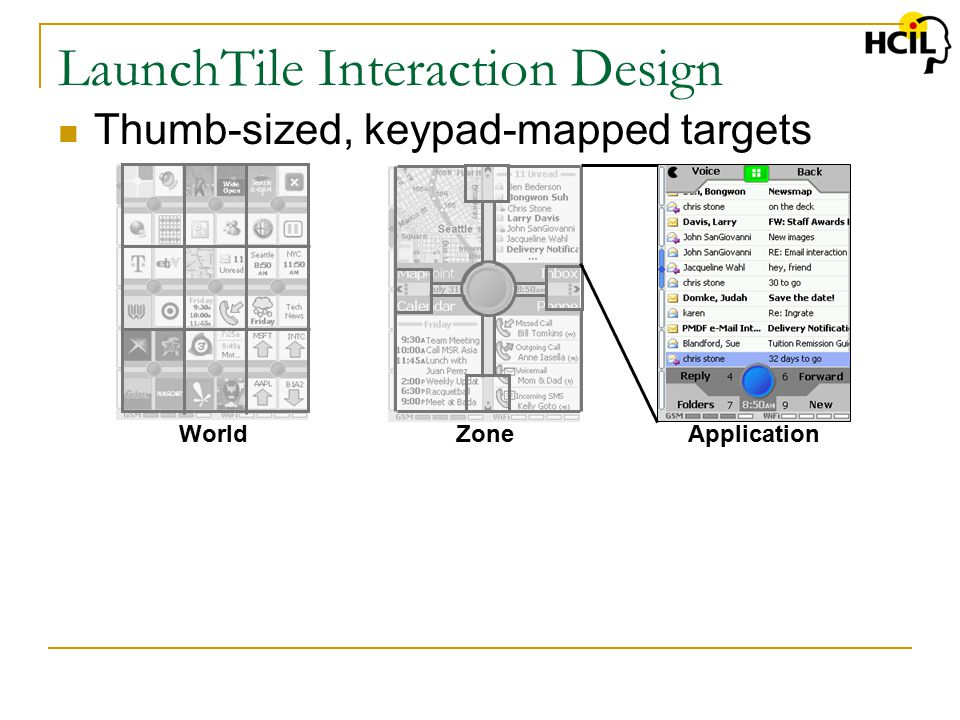Select the MSFT stock arrow tile
The width and height of the screenshot is (960, 720).
263,346
